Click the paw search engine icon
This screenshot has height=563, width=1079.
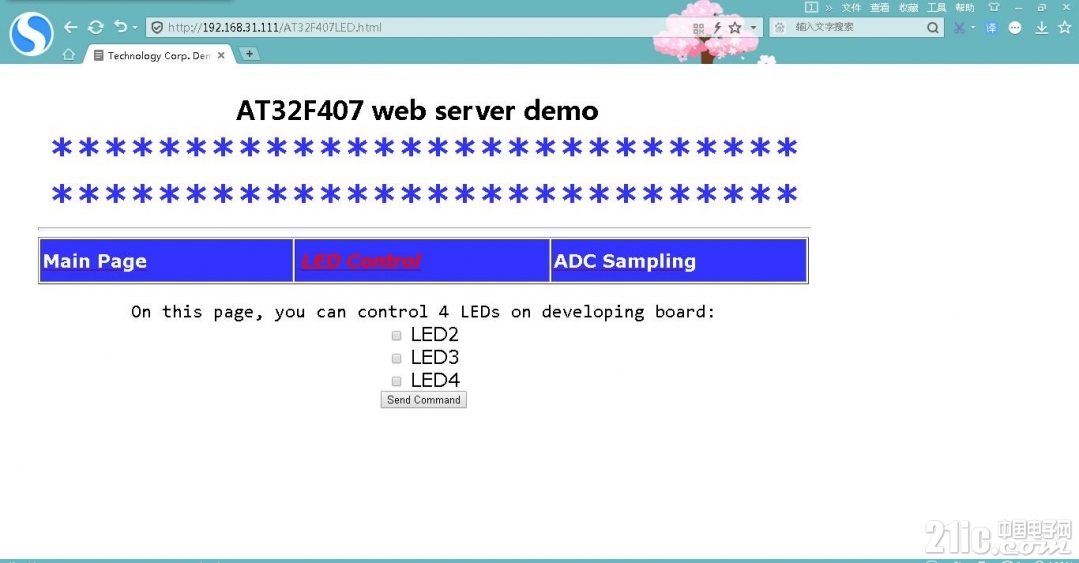[x=780, y=28]
